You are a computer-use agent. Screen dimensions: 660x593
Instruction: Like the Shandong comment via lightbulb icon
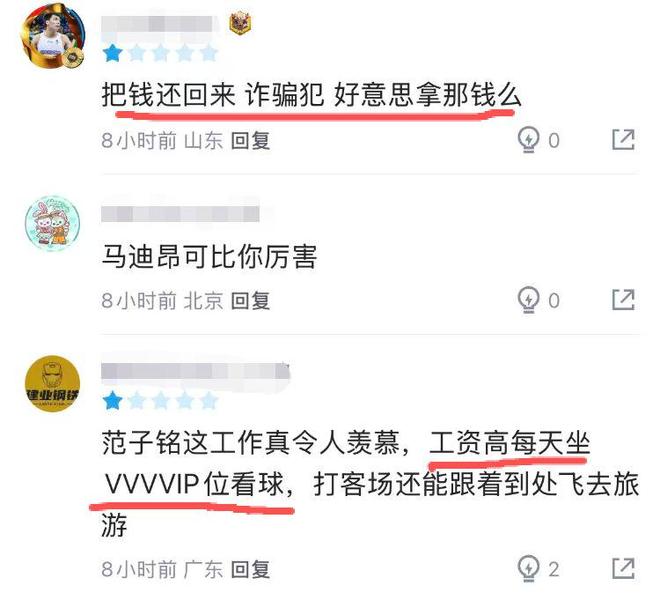pyautogui.click(x=528, y=139)
